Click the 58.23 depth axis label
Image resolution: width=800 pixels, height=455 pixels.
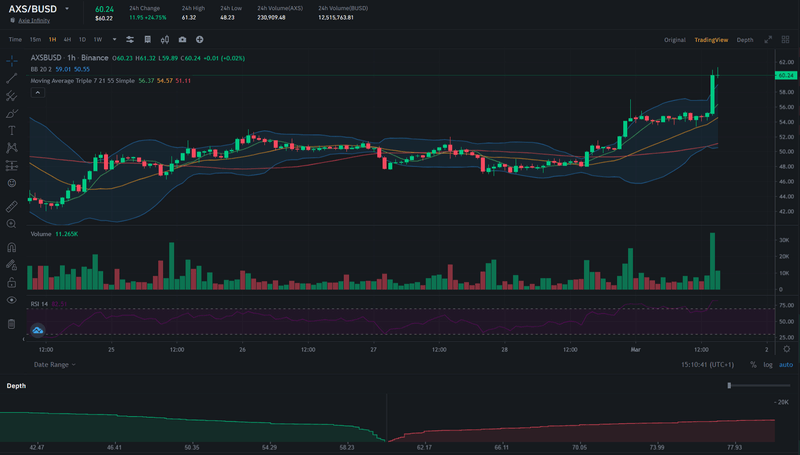[x=347, y=447]
